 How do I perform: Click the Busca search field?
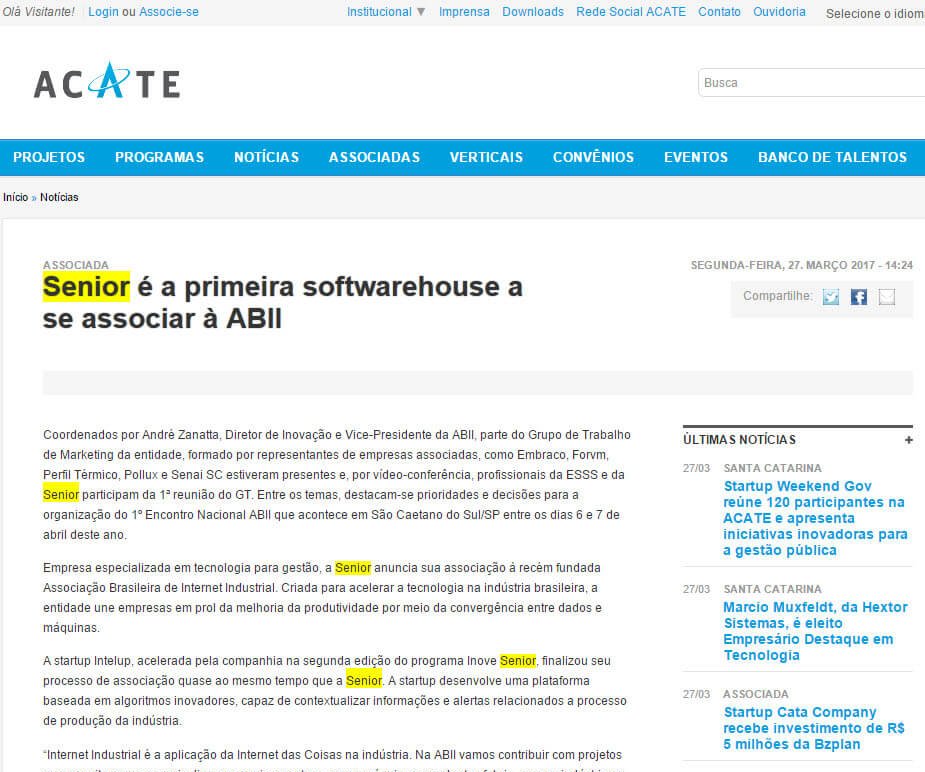(811, 83)
